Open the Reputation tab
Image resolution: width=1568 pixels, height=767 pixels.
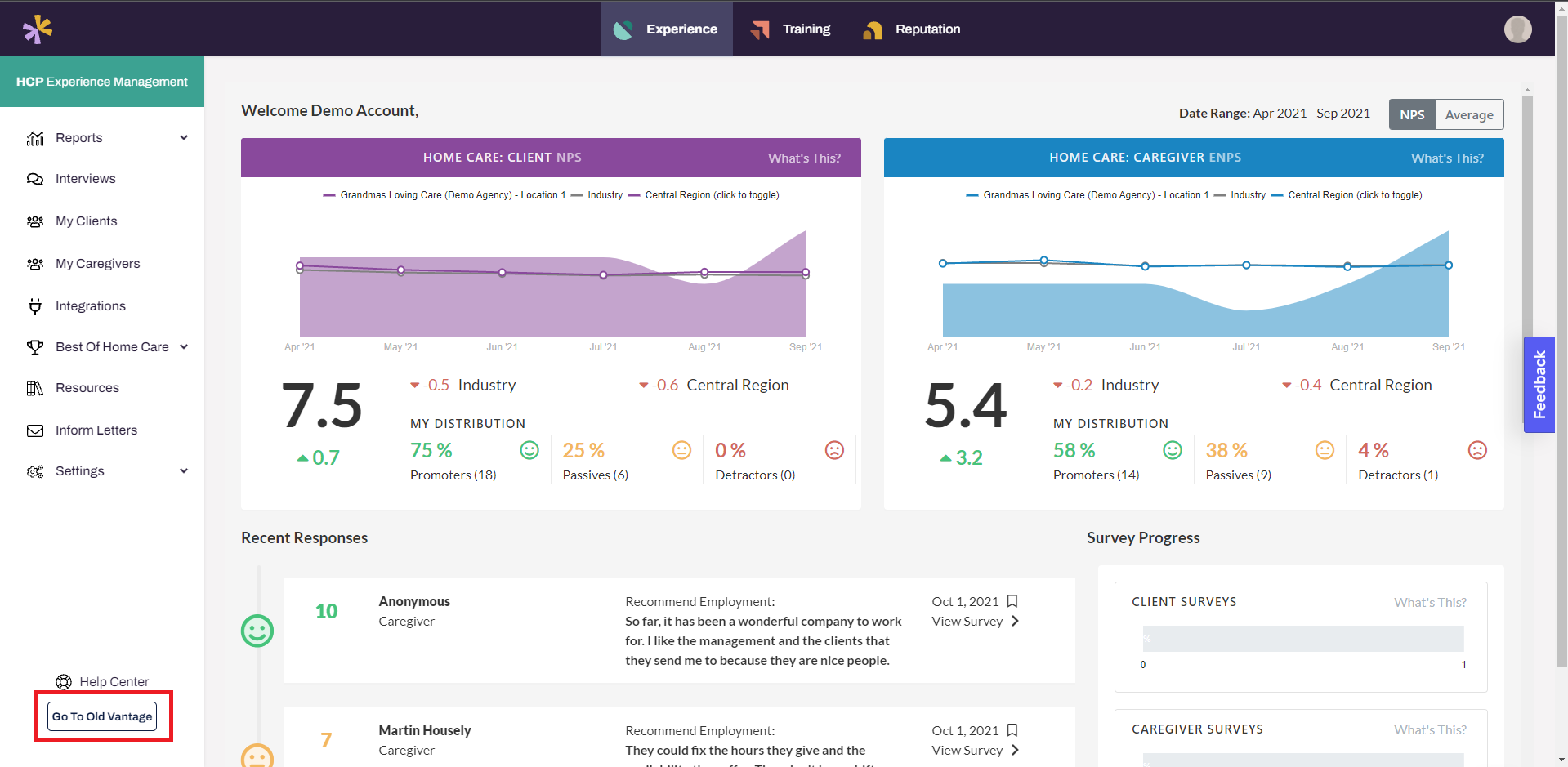(910, 29)
